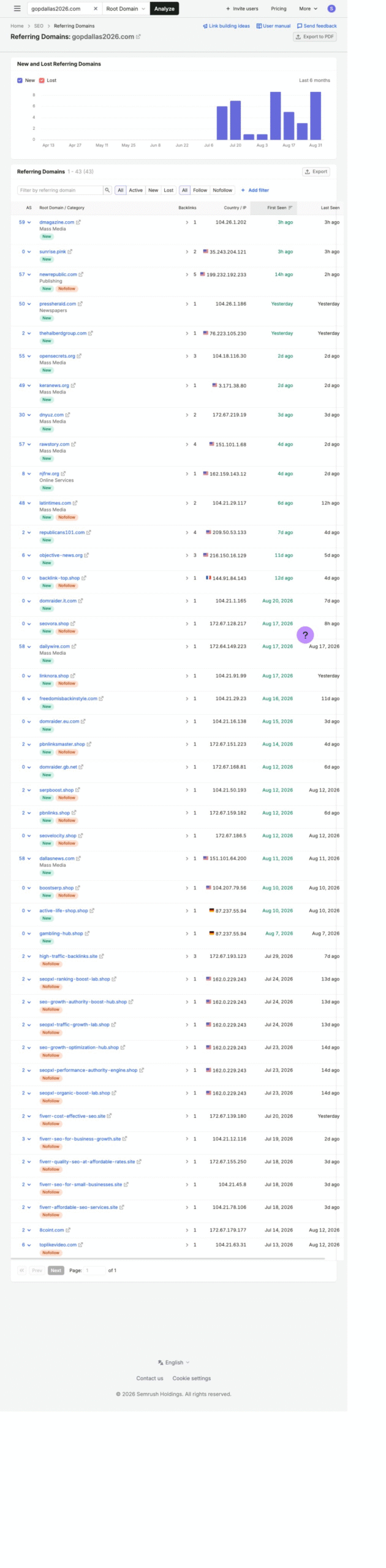
Task: Click the search magnifier icon in filter
Action: (x=107, y=190)
